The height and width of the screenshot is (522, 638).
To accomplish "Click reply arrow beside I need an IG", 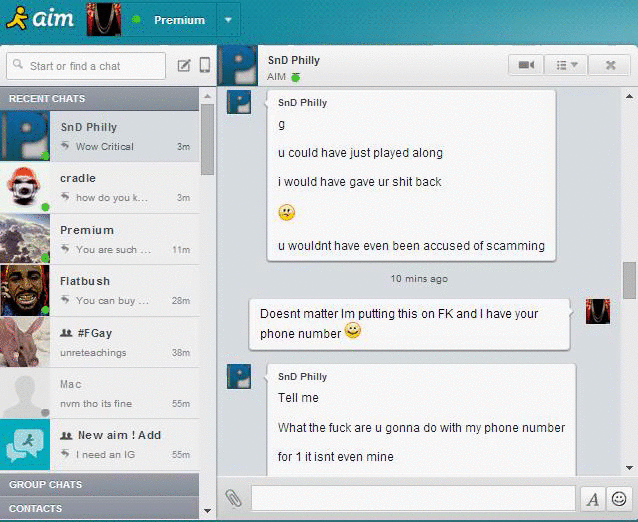I will (x=65, y=454).
